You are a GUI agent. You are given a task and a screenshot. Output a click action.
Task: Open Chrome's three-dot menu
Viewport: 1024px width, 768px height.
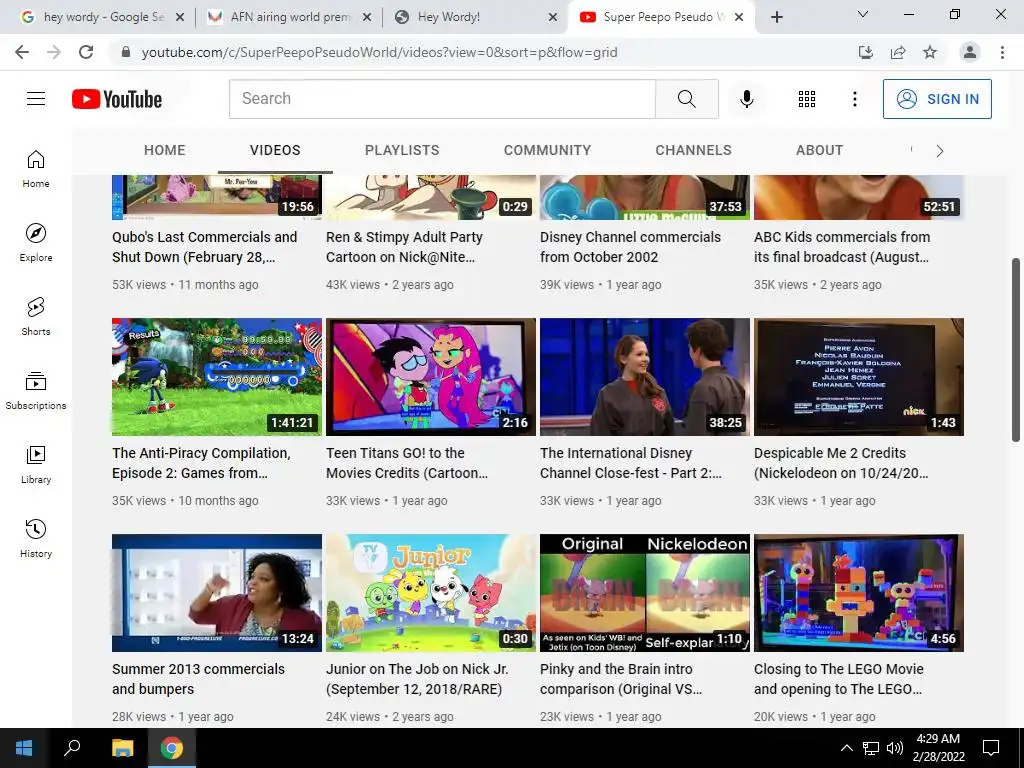[1002, 52]
